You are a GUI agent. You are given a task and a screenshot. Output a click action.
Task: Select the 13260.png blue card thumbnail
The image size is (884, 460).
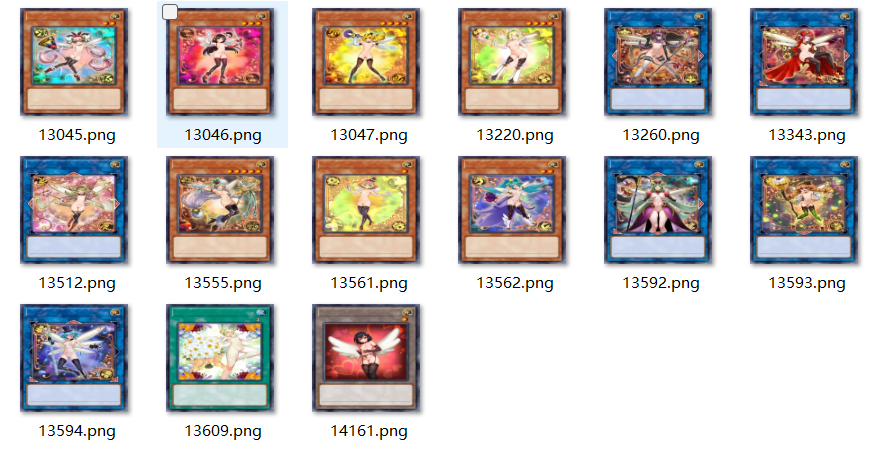tap(658, 62)
